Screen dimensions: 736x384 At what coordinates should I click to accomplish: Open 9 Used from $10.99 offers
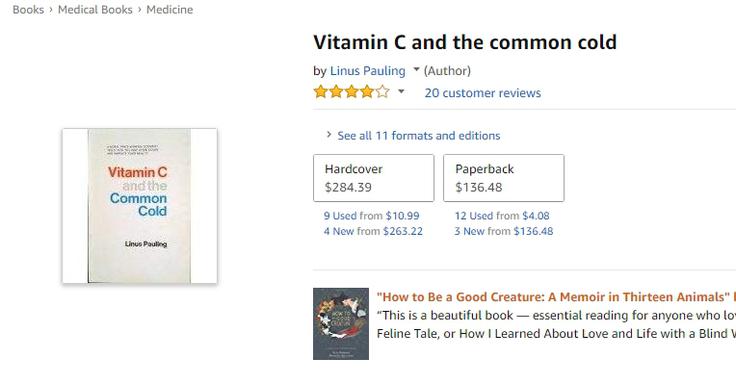click(371, 216)
